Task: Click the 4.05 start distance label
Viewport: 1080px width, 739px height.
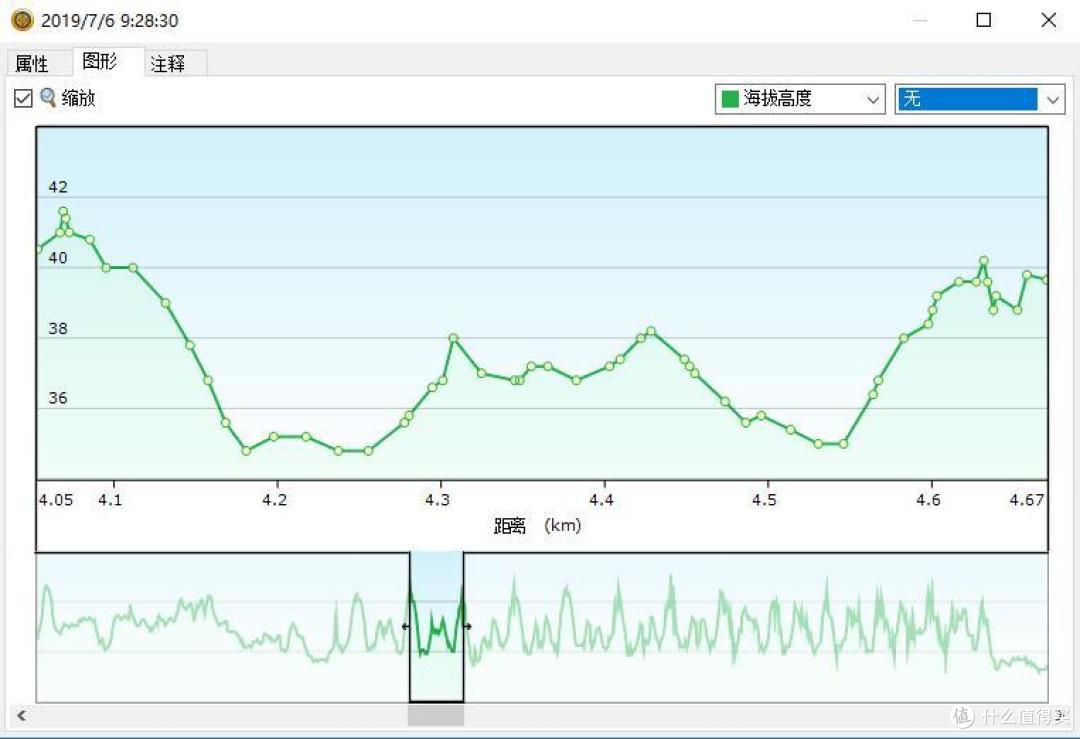Action: tap(56, 499)
